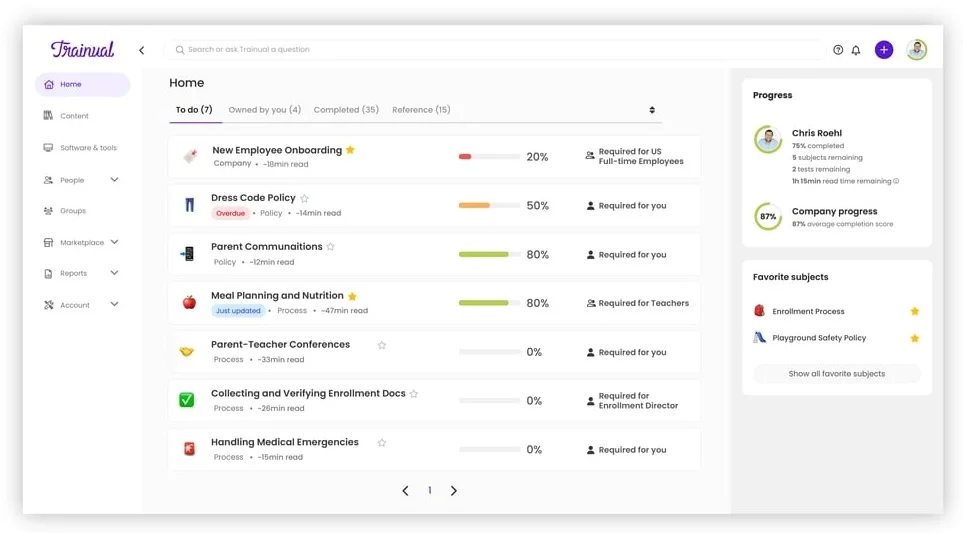Image resolution: width=963 pixels, height=533 pixels.
Task: Click the People icon in sidebar
Action: (x=48, y=180)
